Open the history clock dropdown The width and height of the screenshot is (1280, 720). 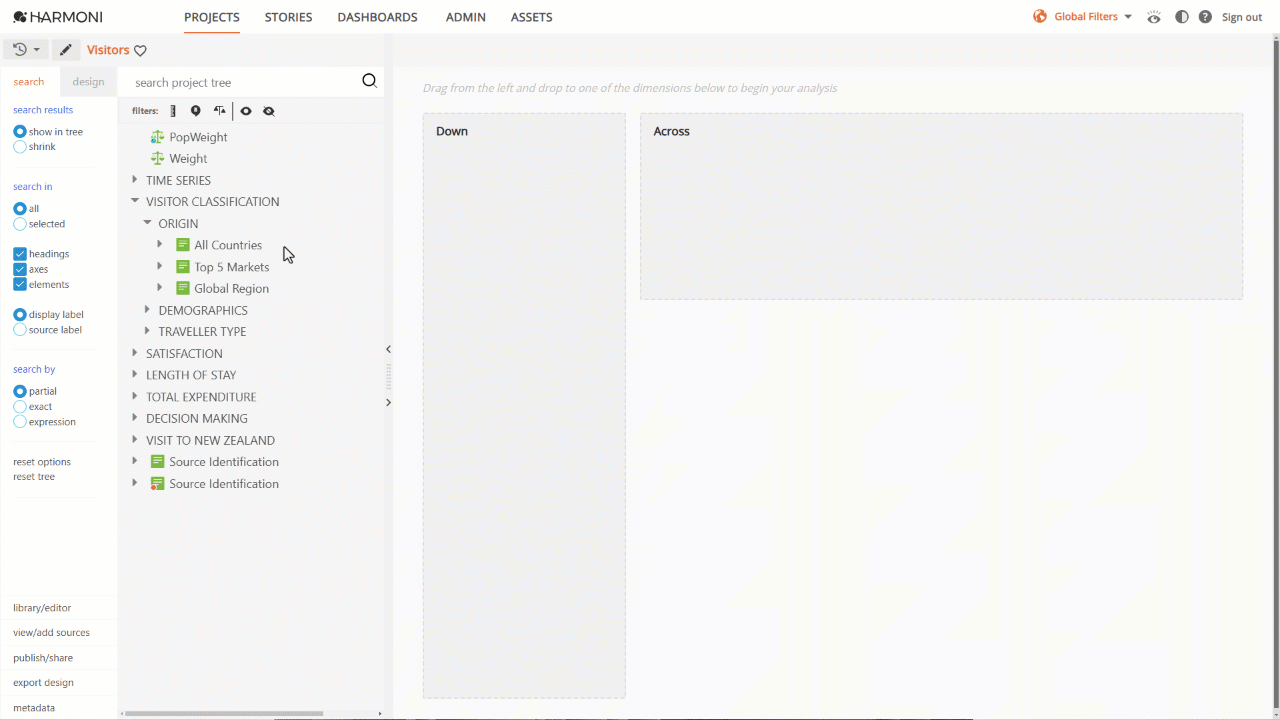coord(26,49)
